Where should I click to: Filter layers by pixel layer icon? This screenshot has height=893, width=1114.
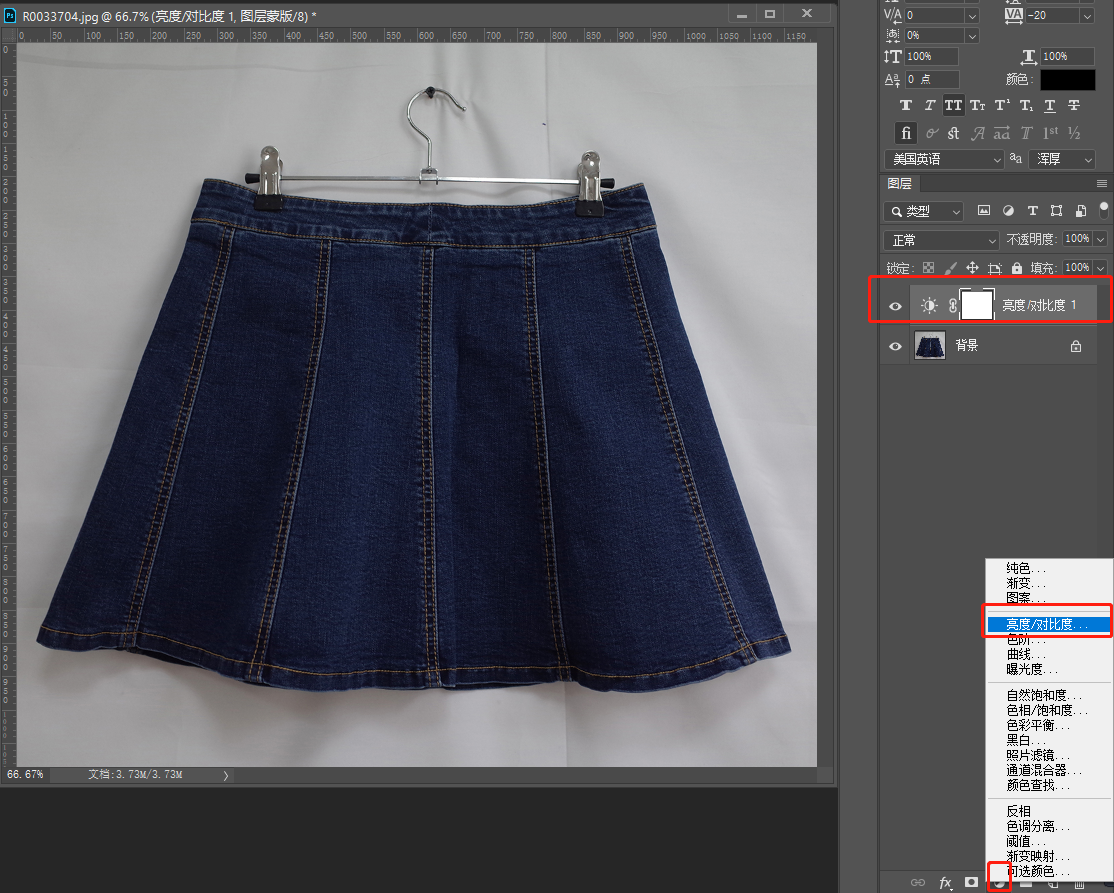(x=984, y=211)
